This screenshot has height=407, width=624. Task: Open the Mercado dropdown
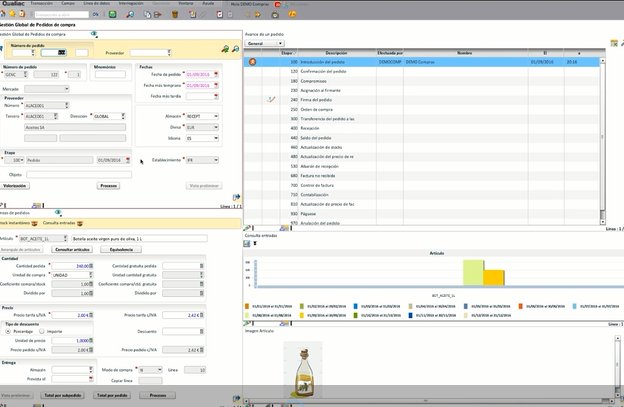(x=47, y=89)
